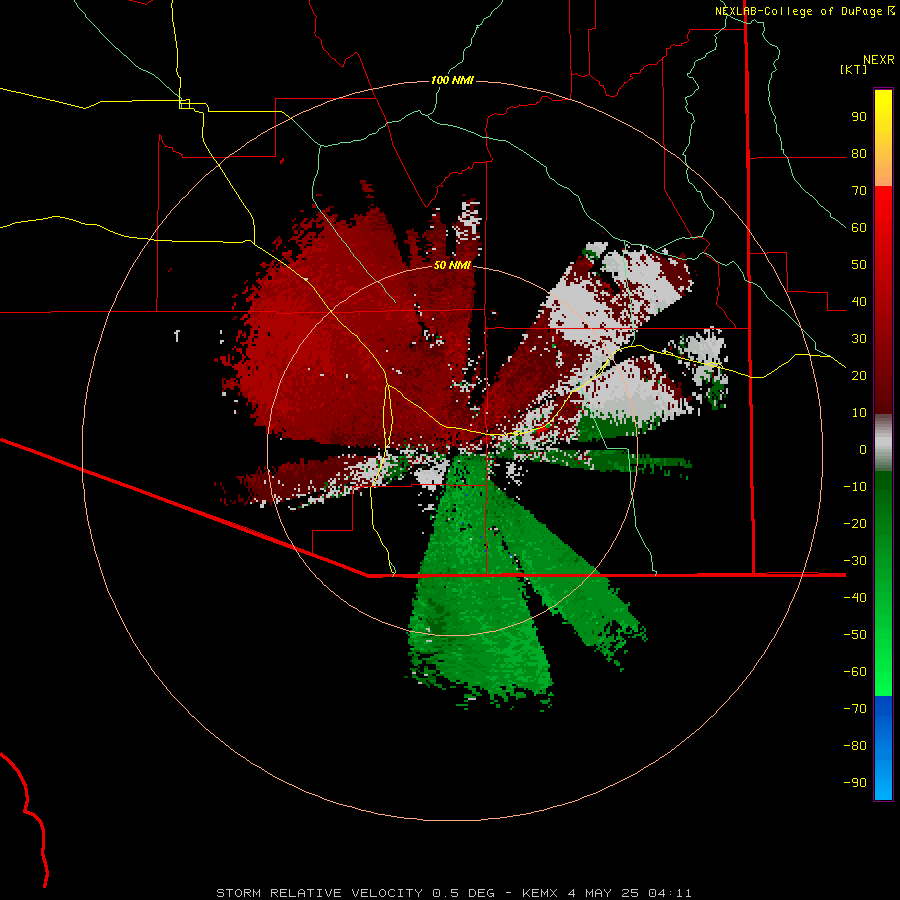Image resolution: width=900 pixels, height=900 pixels.
Task: Click the -80 value on velocity scale
Action: tap(855, 746)
